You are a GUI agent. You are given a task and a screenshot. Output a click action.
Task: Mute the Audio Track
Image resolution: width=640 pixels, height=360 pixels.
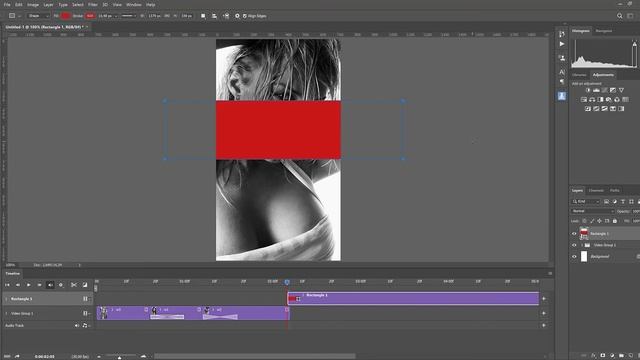tap(77, 326)
